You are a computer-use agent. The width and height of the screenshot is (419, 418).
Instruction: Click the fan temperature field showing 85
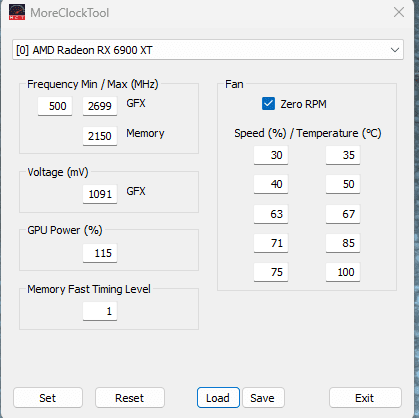343,243
